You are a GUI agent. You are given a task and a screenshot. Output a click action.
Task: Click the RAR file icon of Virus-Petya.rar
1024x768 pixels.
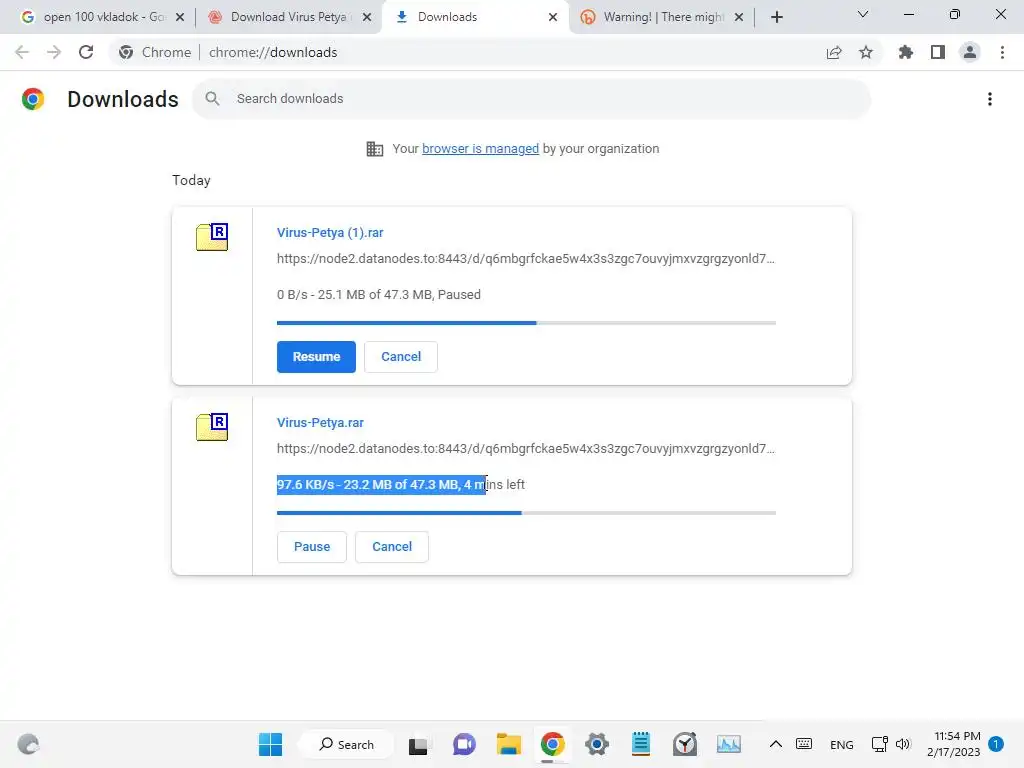(x=212, y=426)
